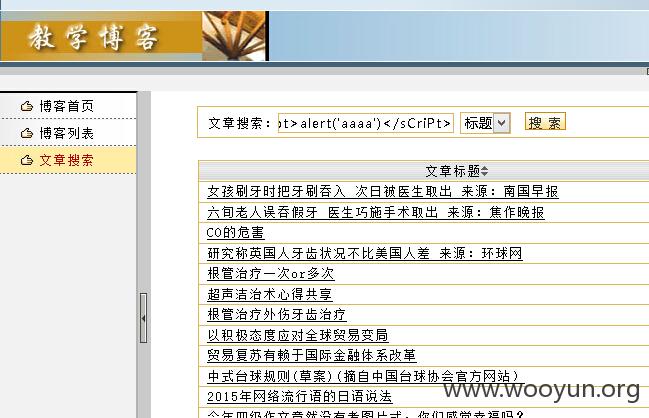Click the thumb icon beside 博客列表

[27, 133]
